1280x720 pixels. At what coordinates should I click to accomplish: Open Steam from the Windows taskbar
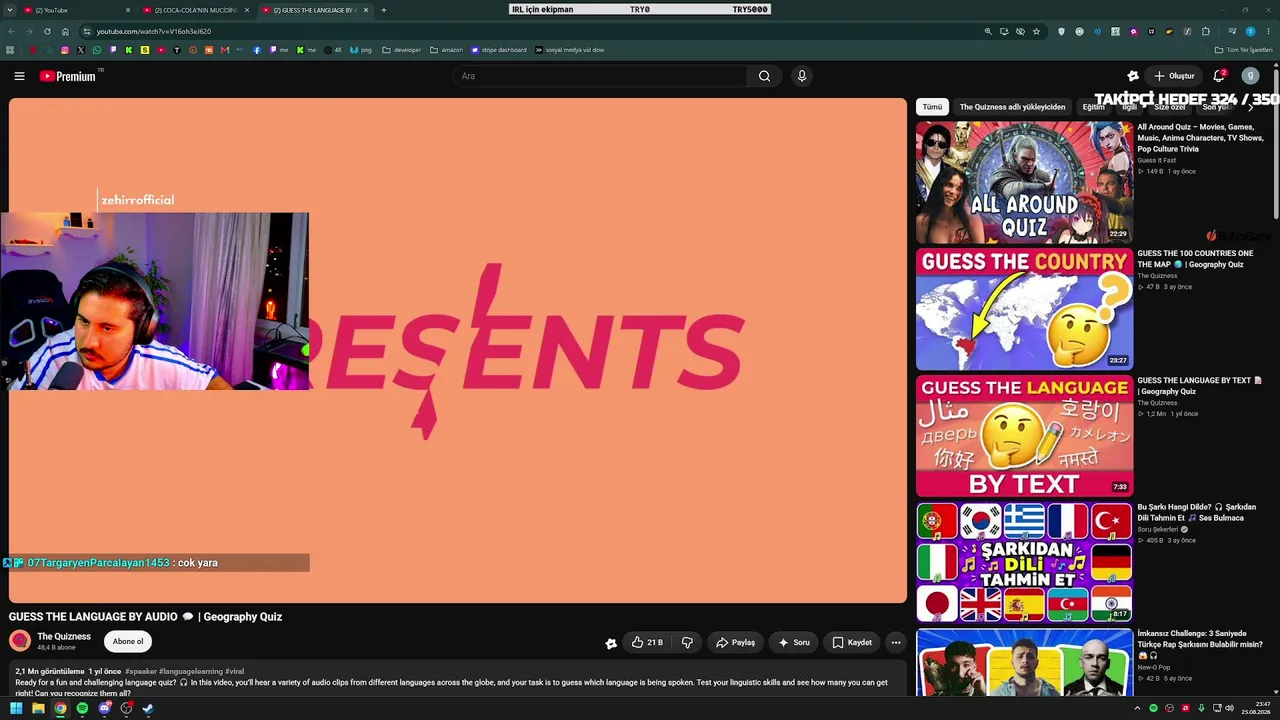coord(148,708)
